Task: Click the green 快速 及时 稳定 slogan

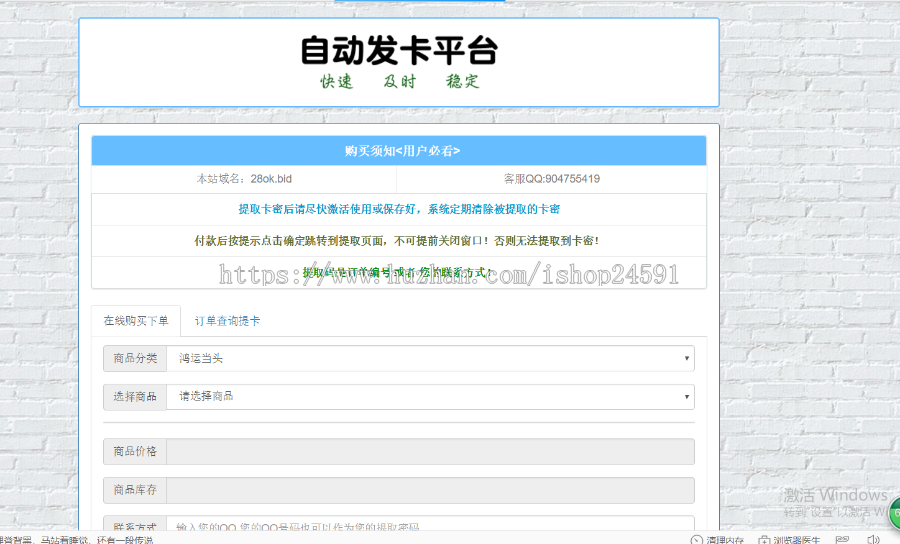Action: pos(399,81)
